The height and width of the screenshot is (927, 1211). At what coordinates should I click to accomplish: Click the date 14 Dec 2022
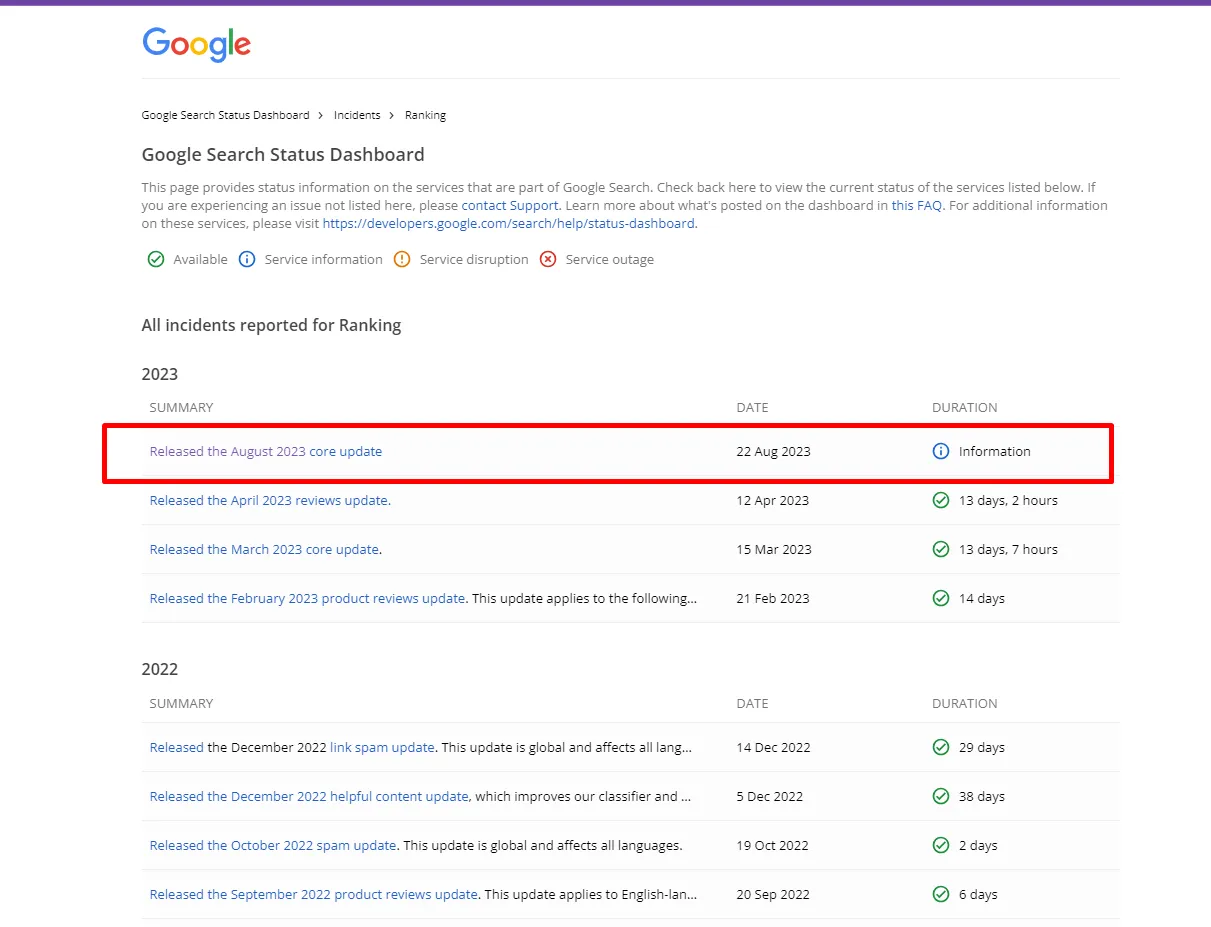coord(774,747)
